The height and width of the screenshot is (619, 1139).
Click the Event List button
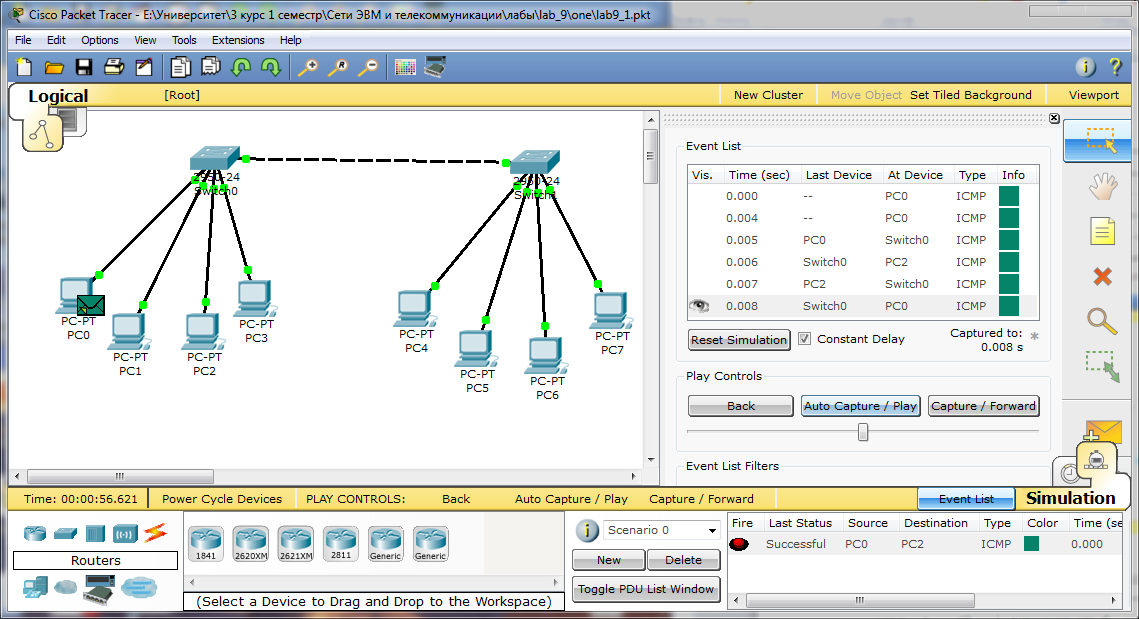966,498
